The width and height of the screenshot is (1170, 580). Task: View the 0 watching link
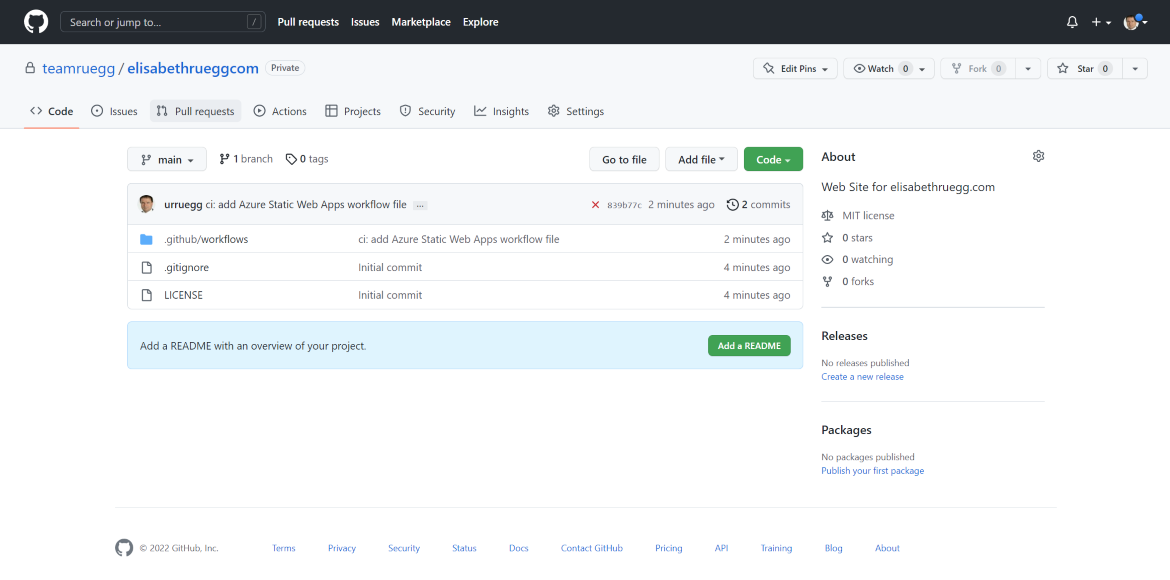857,259
